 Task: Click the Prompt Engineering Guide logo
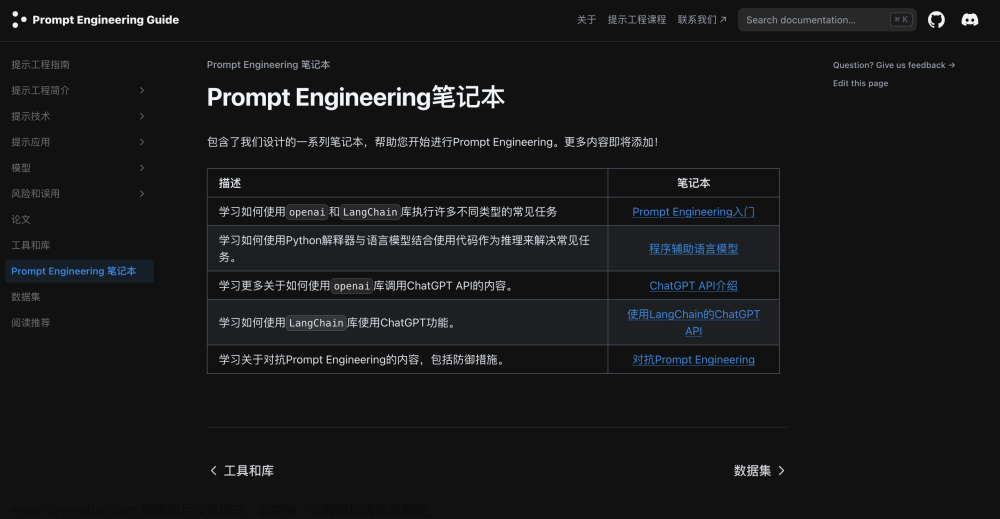pyautogui.click(x=96, y=20)
